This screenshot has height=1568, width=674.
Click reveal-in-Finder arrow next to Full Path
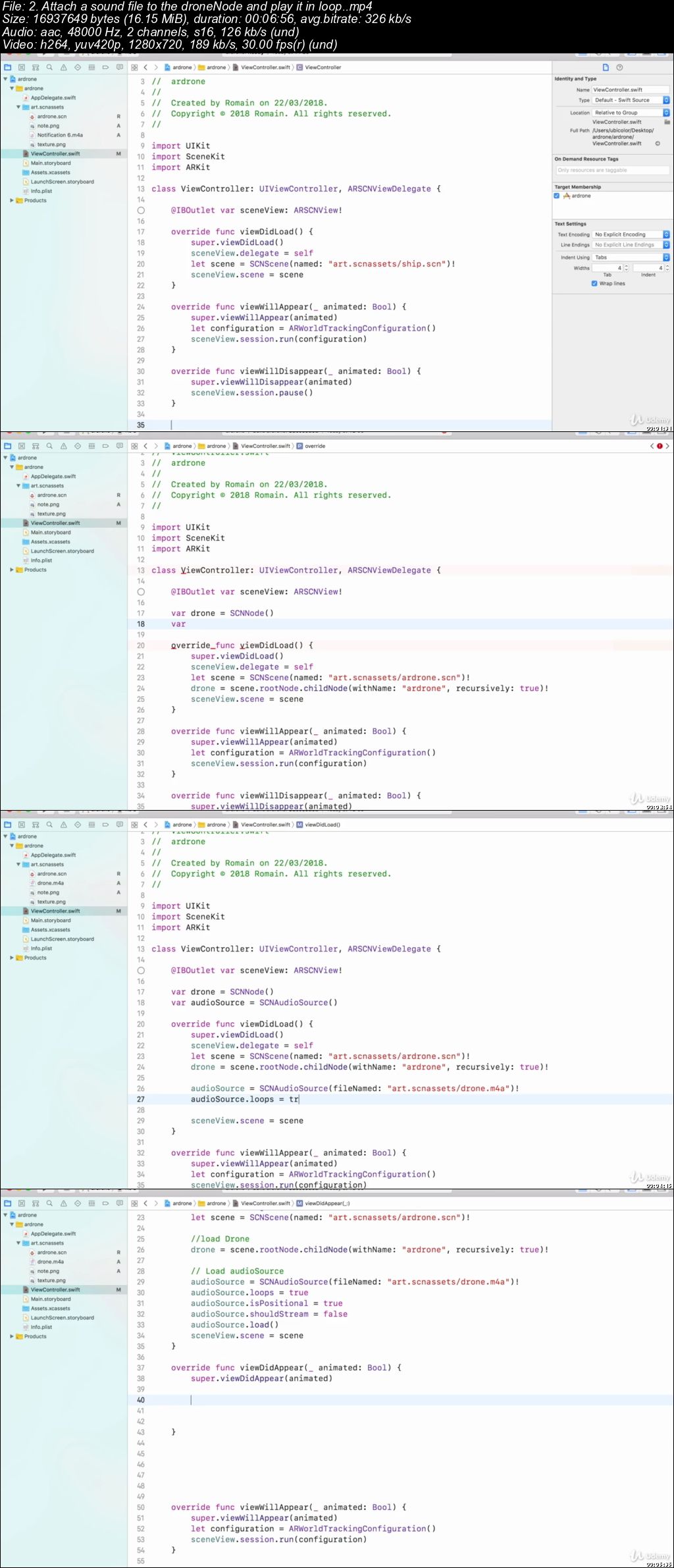click(657, 144)
